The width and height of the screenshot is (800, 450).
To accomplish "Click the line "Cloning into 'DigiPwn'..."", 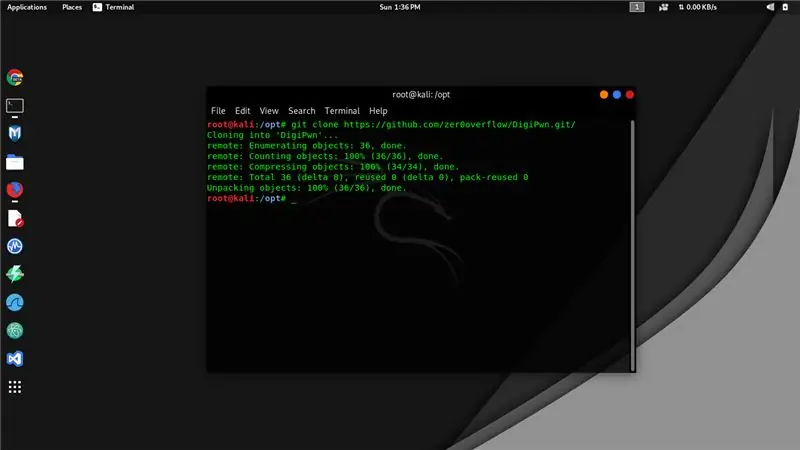I will coord(272,135).
